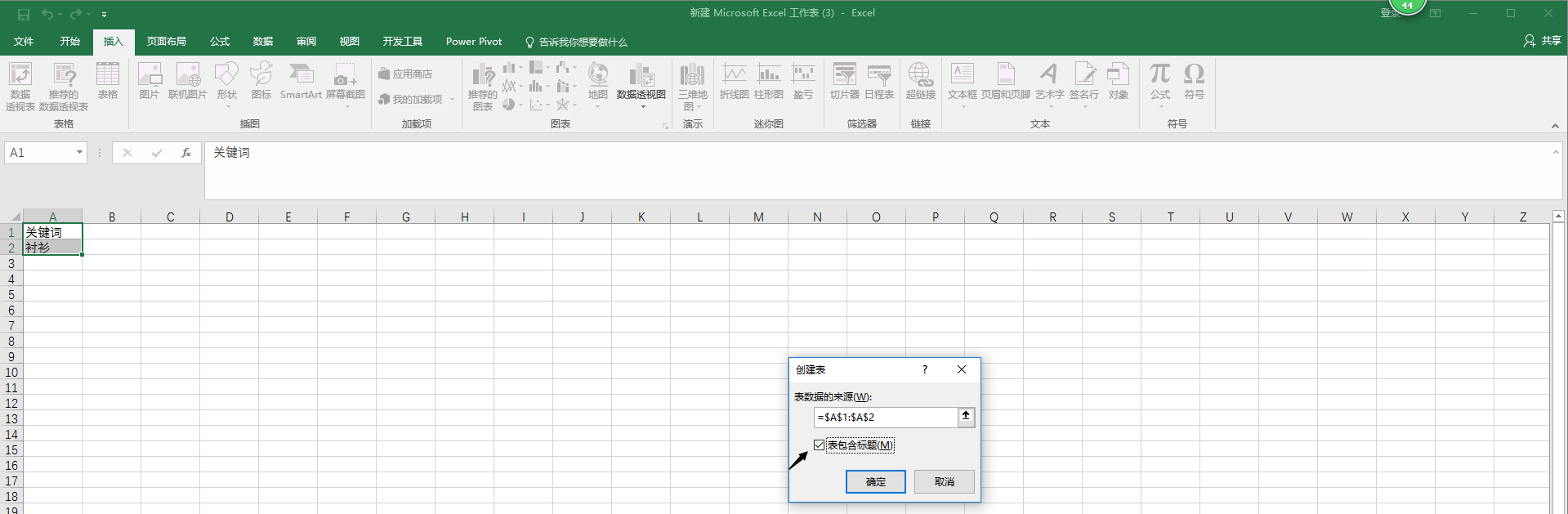1568x514 pixels.
Task: Click the insert function fx button
Action: 186,153
